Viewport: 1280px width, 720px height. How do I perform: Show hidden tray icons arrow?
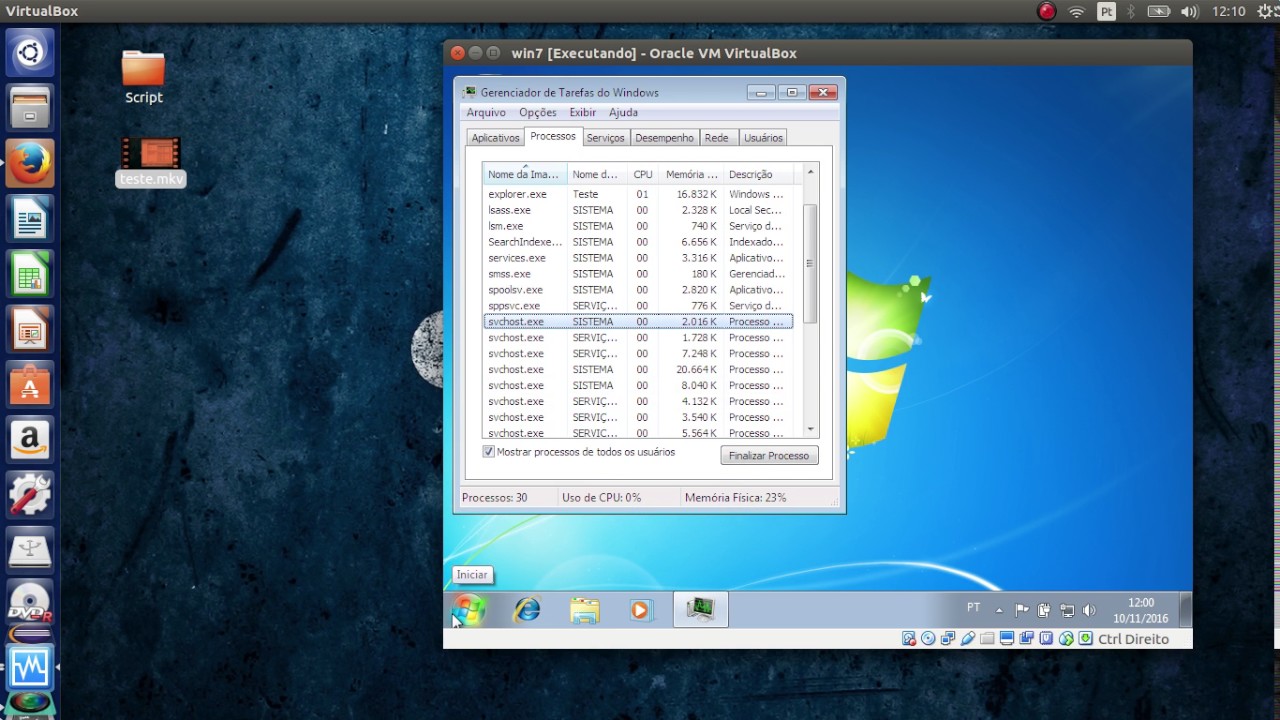[998, 610]
